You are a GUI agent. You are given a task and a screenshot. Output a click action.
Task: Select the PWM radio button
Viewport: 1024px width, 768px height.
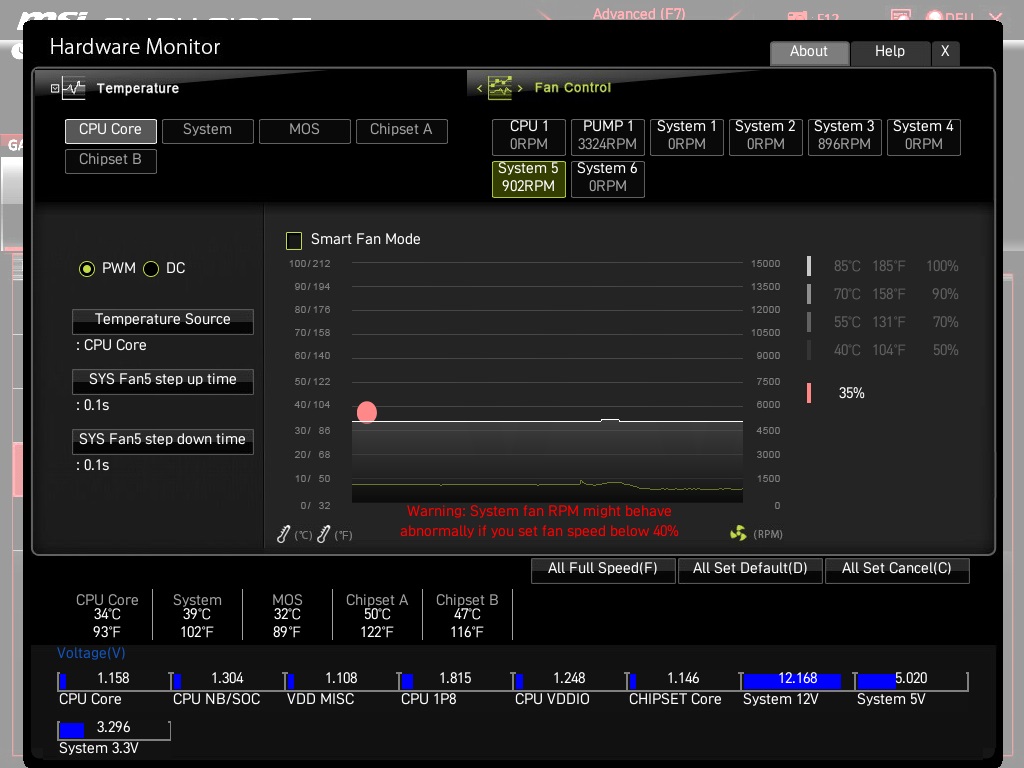[x=87, y=269]
